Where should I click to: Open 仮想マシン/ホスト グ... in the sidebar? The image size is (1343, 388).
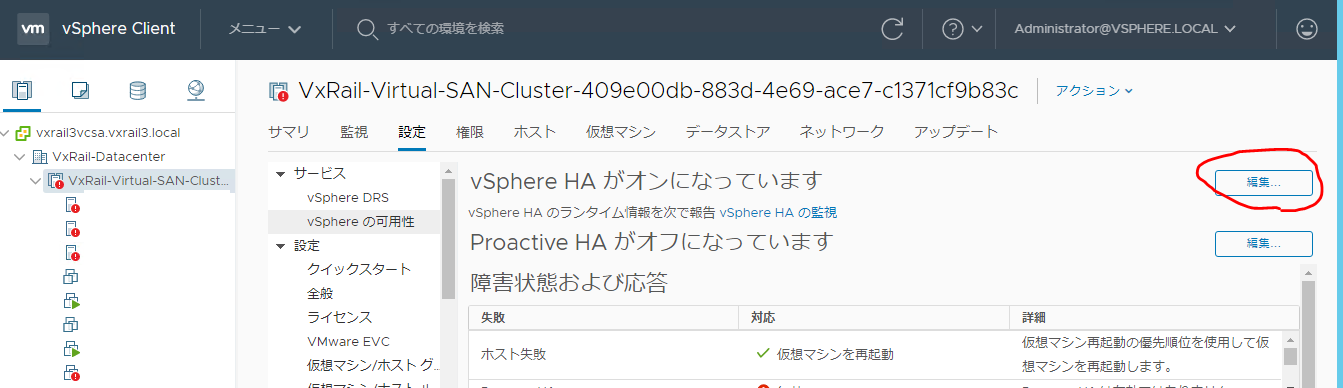(373, 366)
